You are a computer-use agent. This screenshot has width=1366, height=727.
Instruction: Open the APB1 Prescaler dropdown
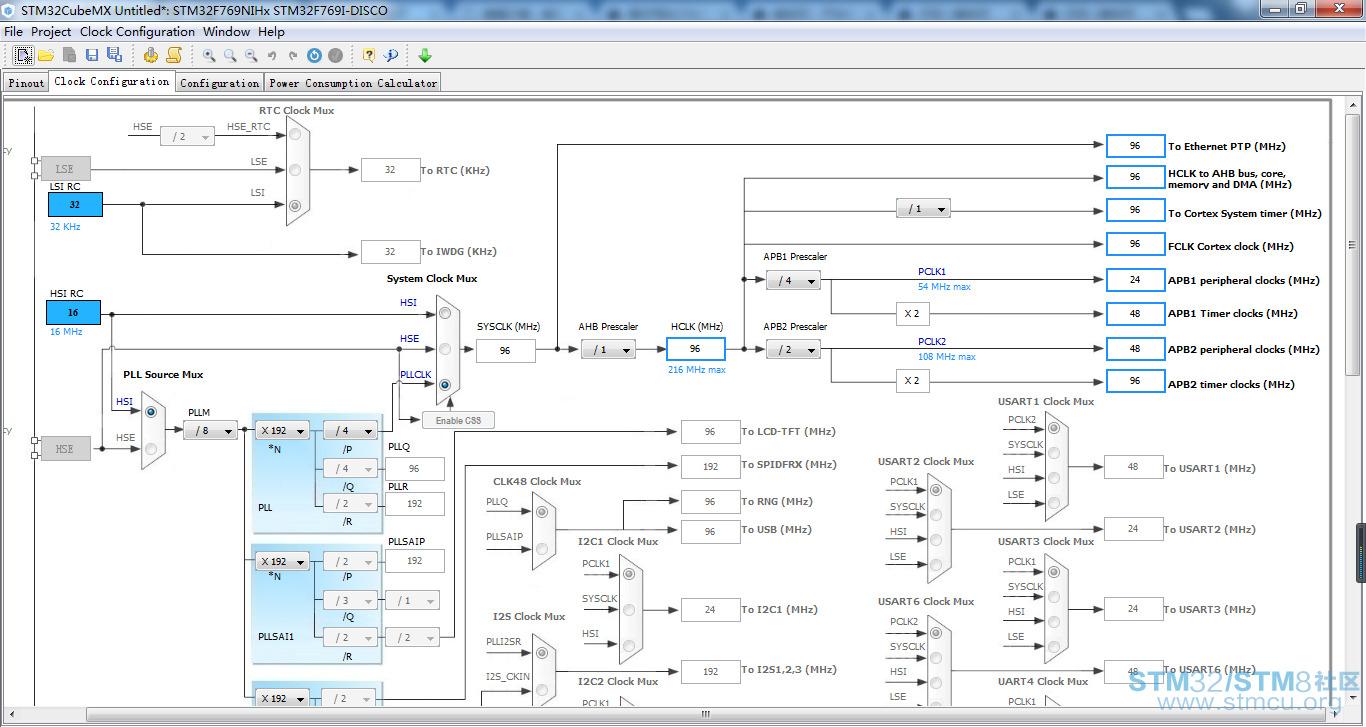[x=793, y=281]
